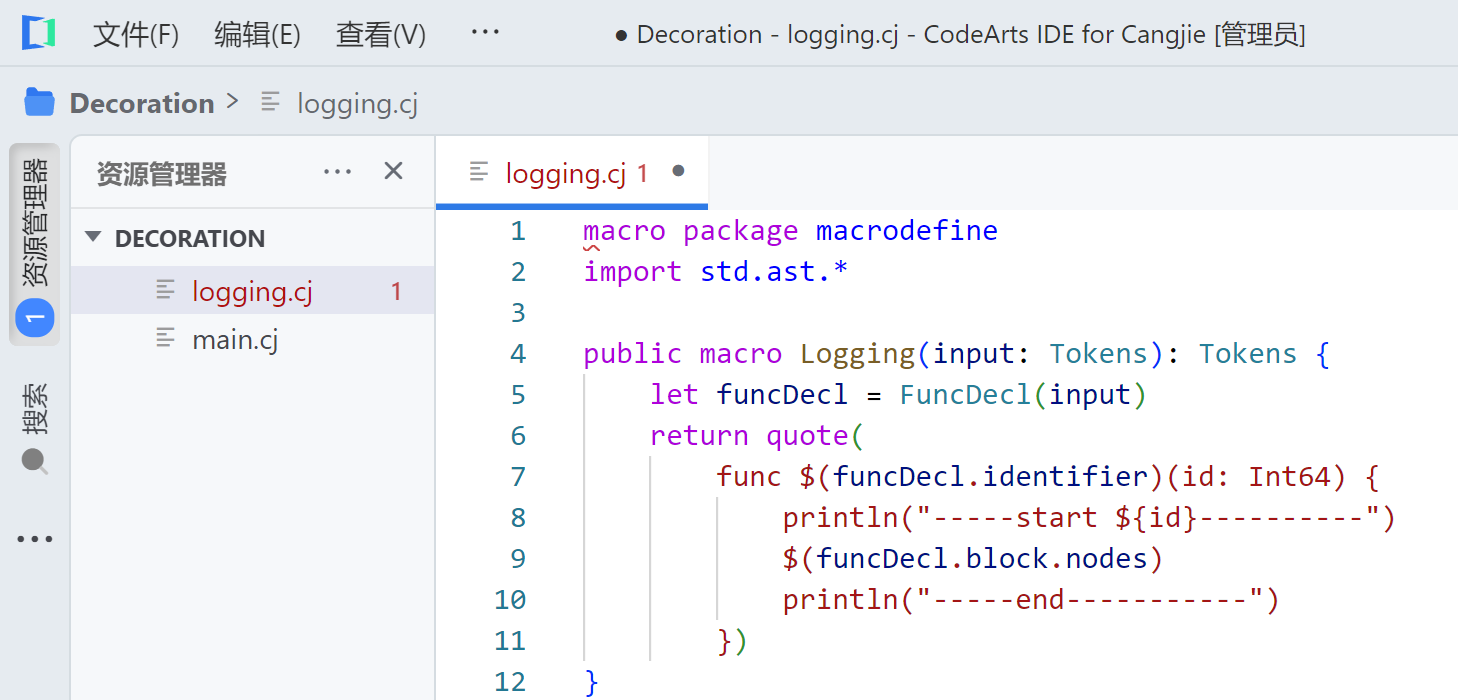
Task: Click the unsaved dot on logging.cj tab
Action: pyautogui.click(x=678, y=172)
